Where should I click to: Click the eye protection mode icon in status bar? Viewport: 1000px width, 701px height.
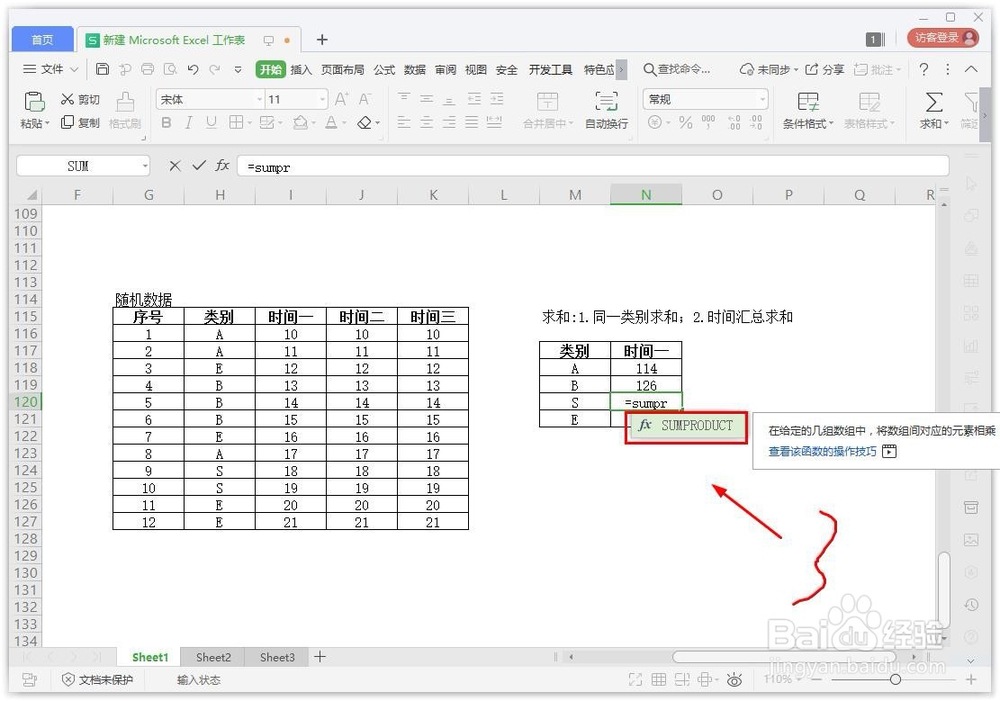coord(734,680)
